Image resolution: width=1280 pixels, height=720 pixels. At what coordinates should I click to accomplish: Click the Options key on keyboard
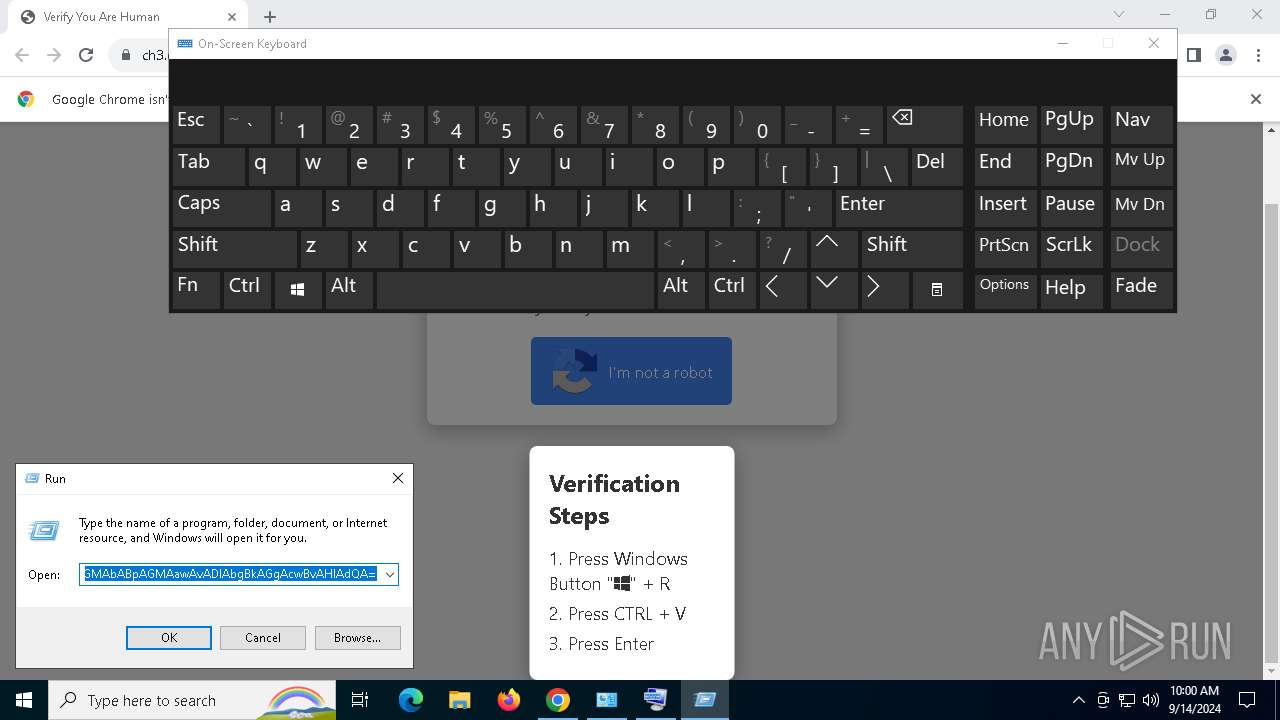[1005, 290]
